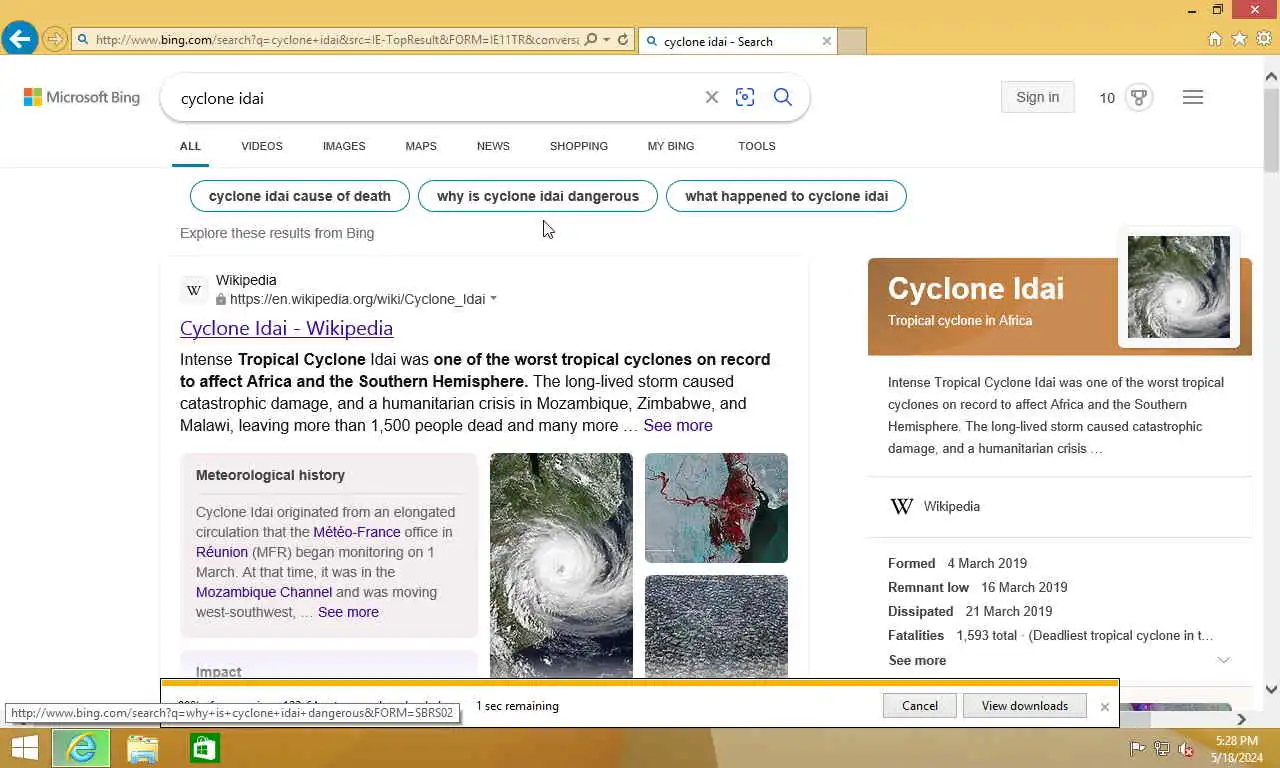Click the View downloads button
The width and height of the screenshot is (1280, 768).
[x=1025, y=706]
